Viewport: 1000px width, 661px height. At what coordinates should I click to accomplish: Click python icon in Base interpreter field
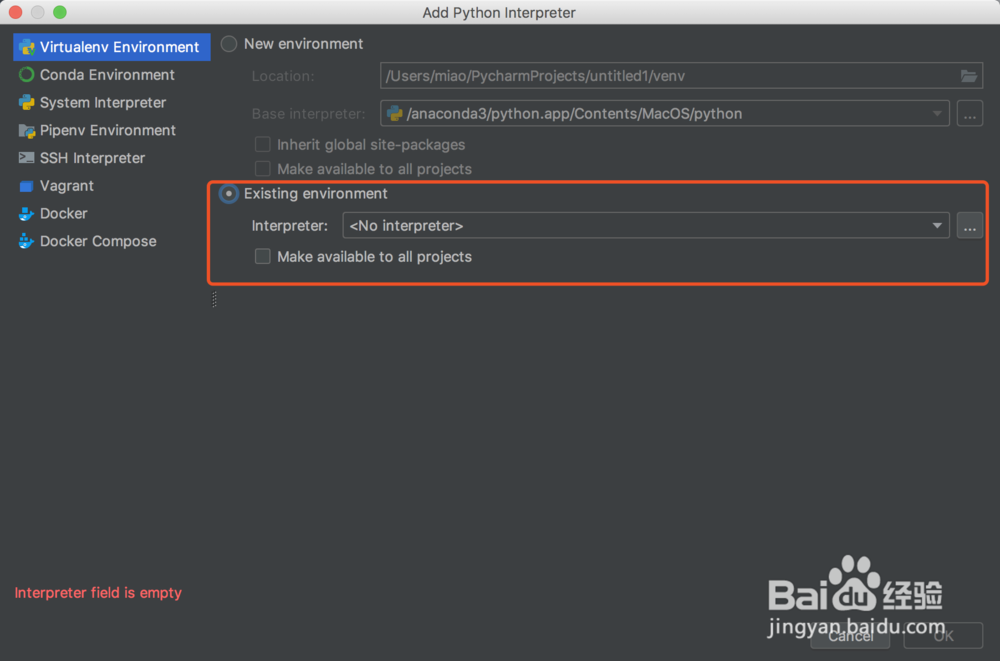pyautogui.click(x=395, y=114)
